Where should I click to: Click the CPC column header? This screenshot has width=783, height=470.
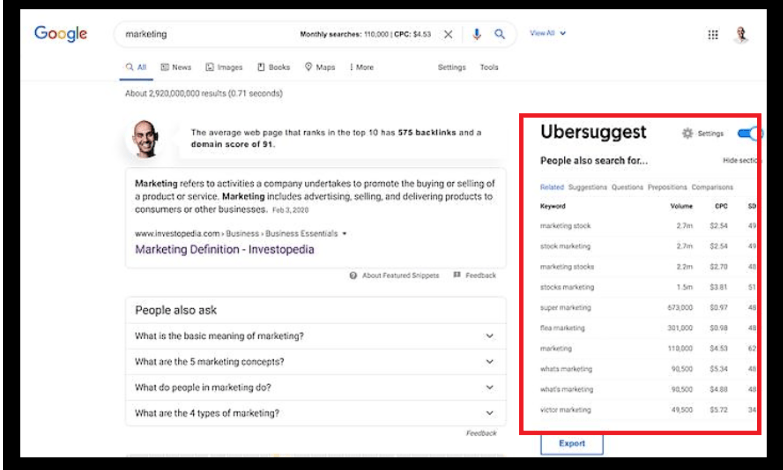coord(721,206)
